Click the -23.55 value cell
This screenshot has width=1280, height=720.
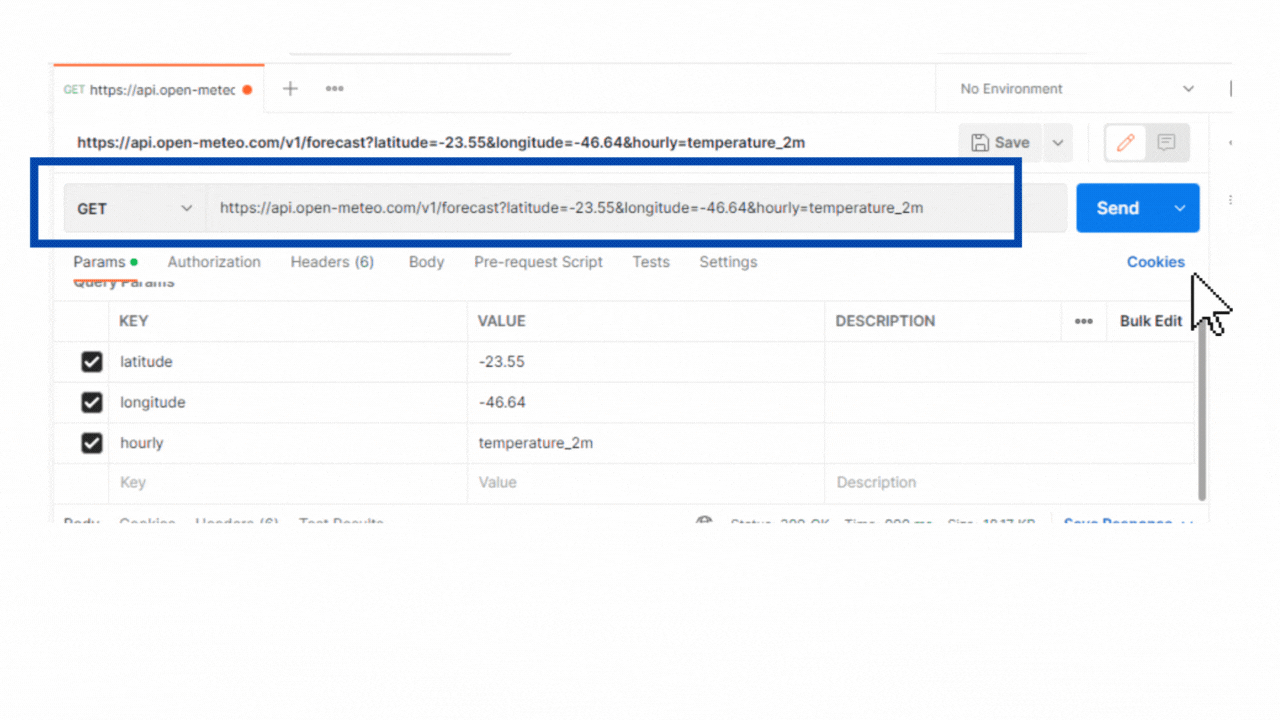(646, 362)
